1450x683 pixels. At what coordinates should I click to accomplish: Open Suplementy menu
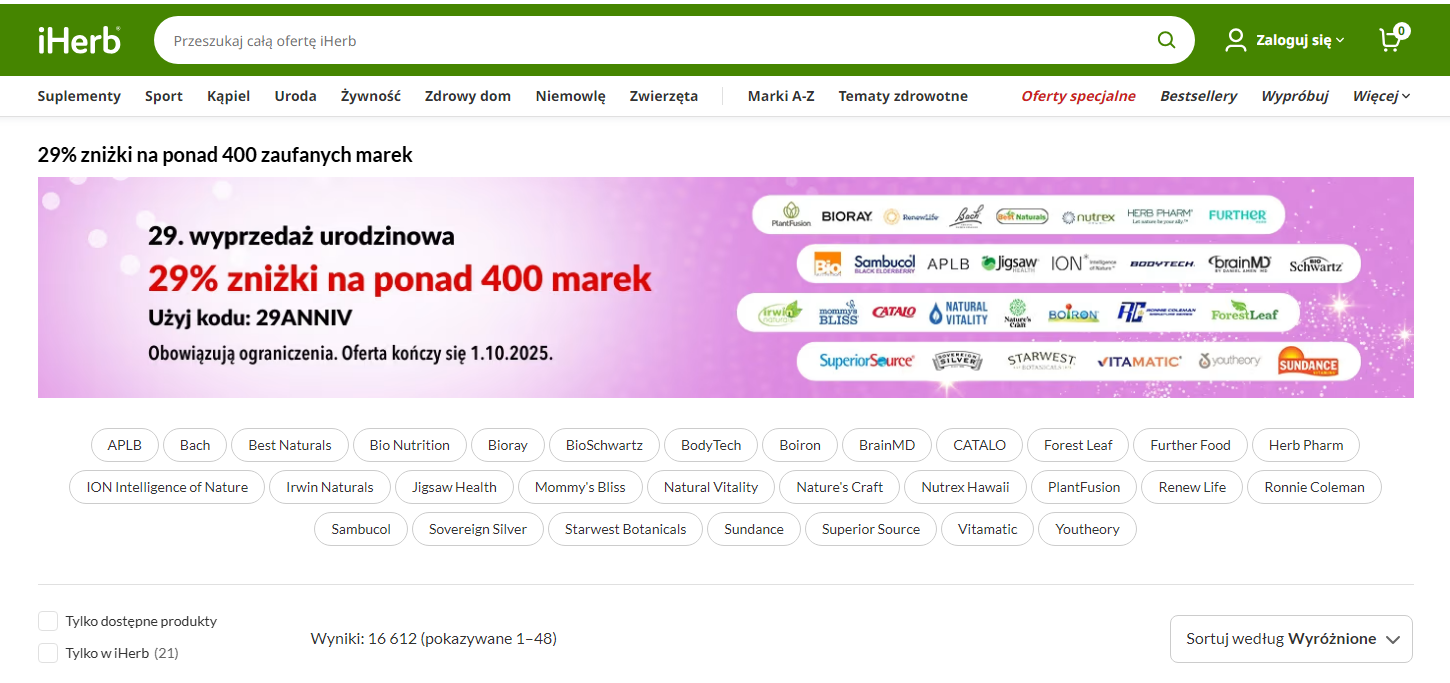[79, 96]
